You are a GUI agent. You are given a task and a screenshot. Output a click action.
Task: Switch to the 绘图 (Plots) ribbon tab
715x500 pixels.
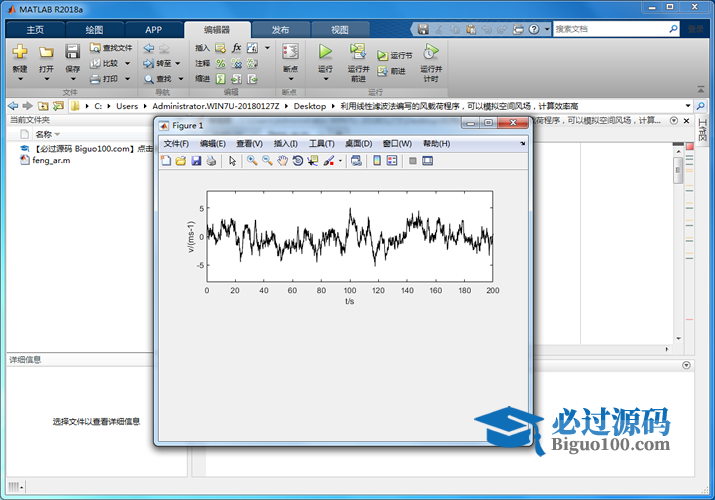point(94,30)
